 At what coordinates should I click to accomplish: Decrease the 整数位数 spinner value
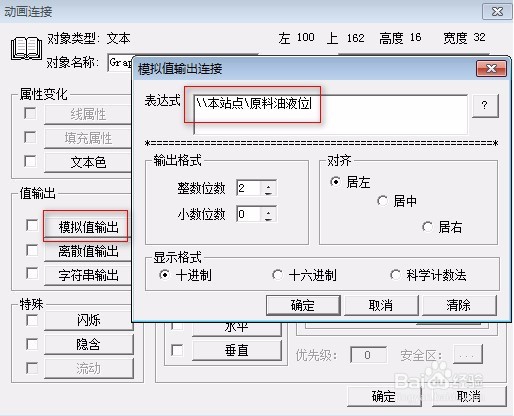pos(268,192)
